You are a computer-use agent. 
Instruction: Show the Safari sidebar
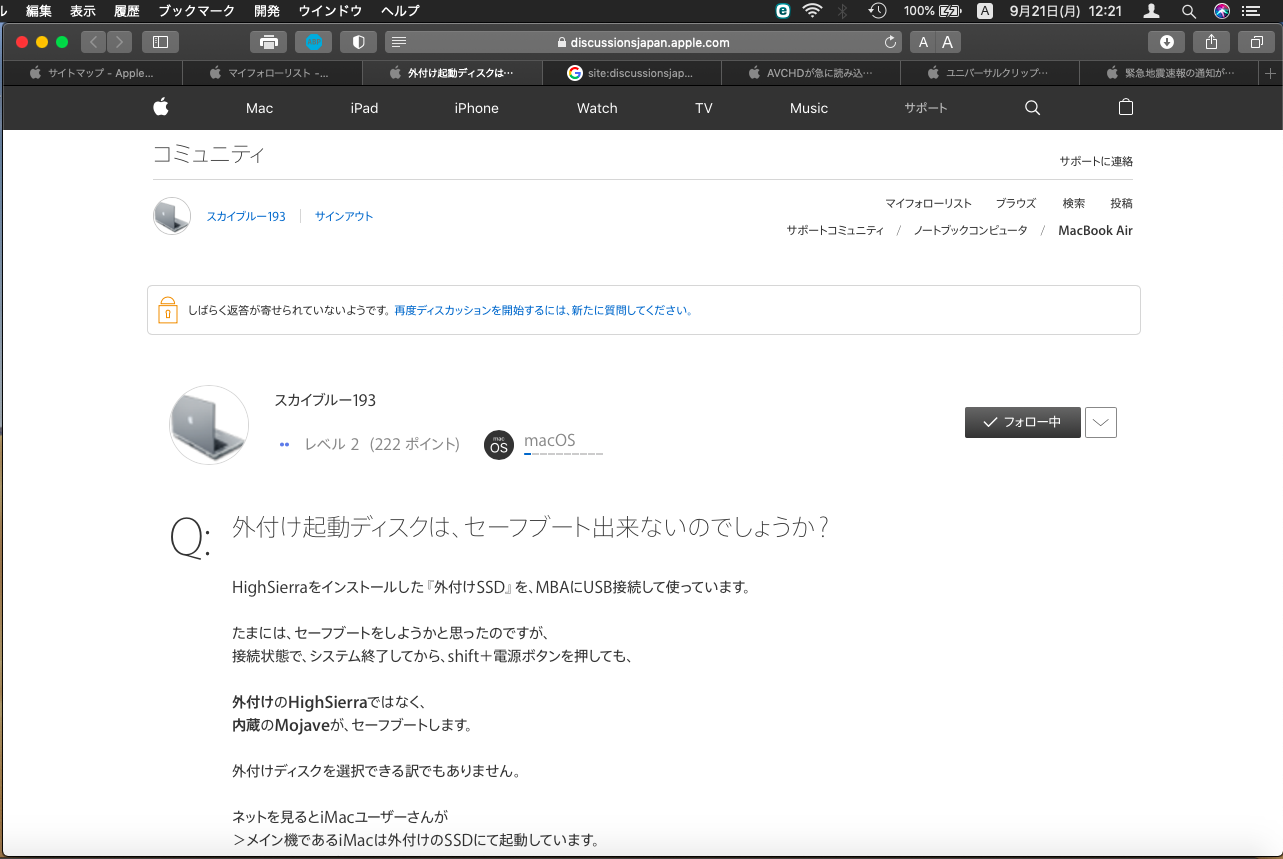(x=160, y=42)
